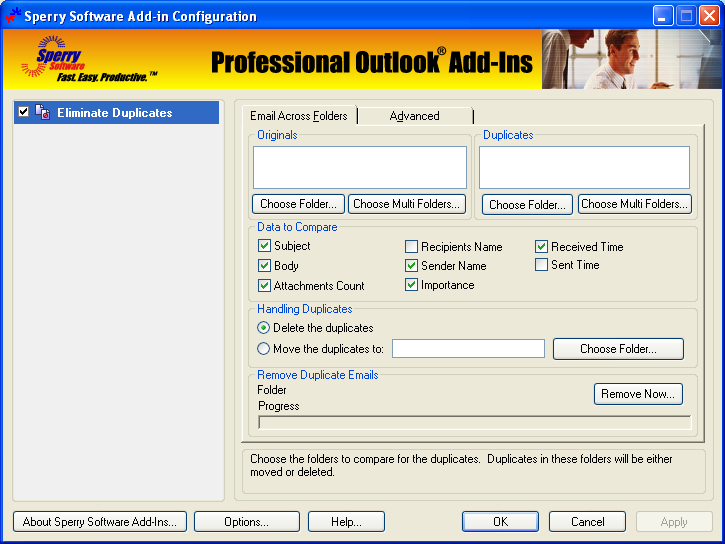Screen dimensions: 725x544
Task: Uncheck the Subject checkbox
Action: pos(264,245)
